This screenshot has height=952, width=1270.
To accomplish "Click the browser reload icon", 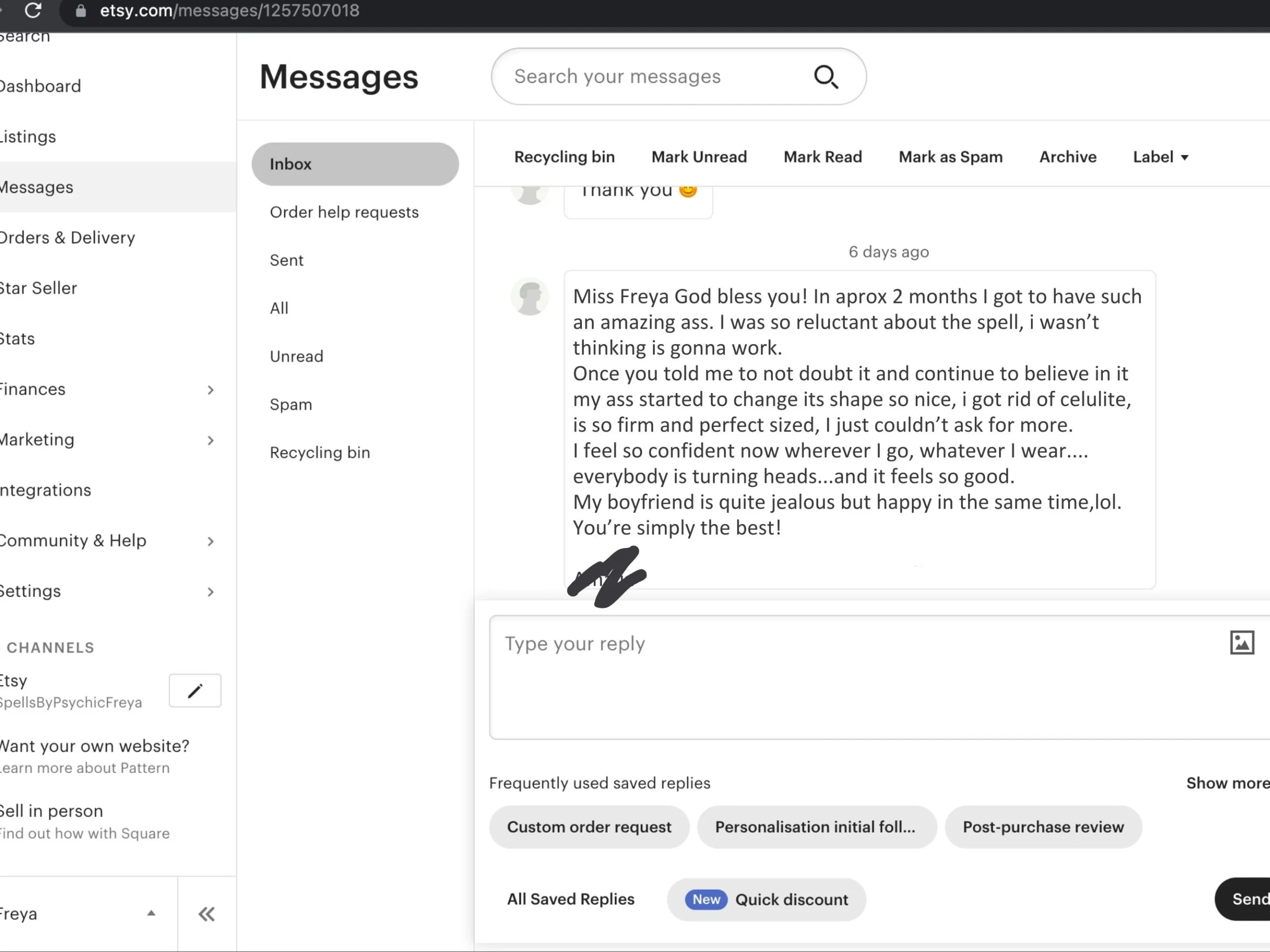I will click(x=33, y=10).
